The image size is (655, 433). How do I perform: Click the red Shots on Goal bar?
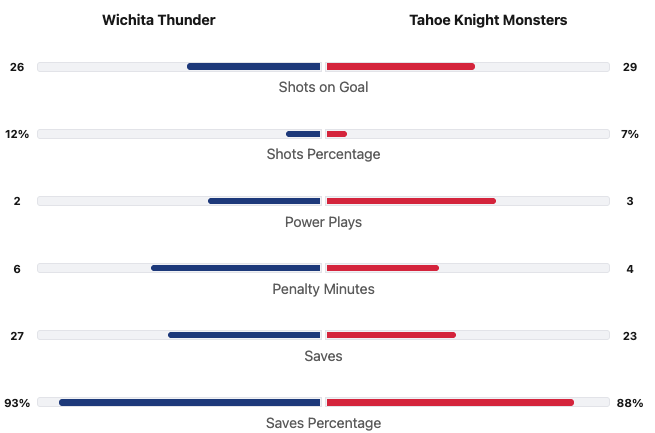pos(400,67)
